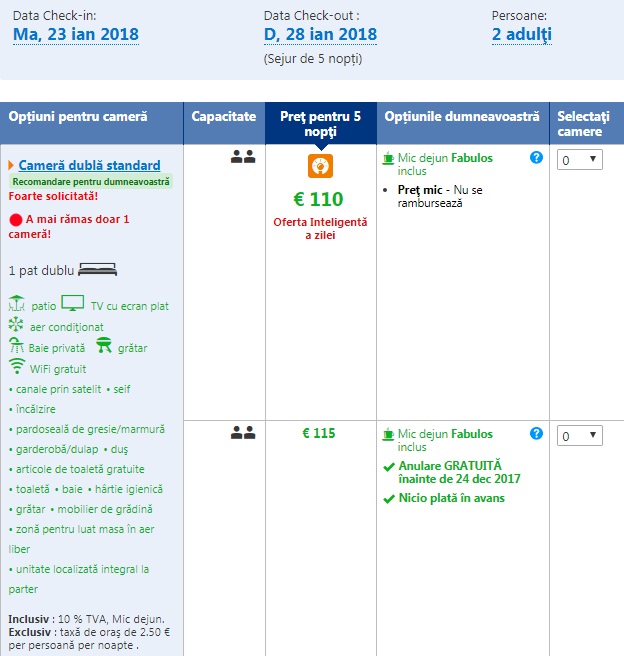Click the breakfast cup icon in first offer
This screenshot has height=656, width=624.
[x=388, y=158]
